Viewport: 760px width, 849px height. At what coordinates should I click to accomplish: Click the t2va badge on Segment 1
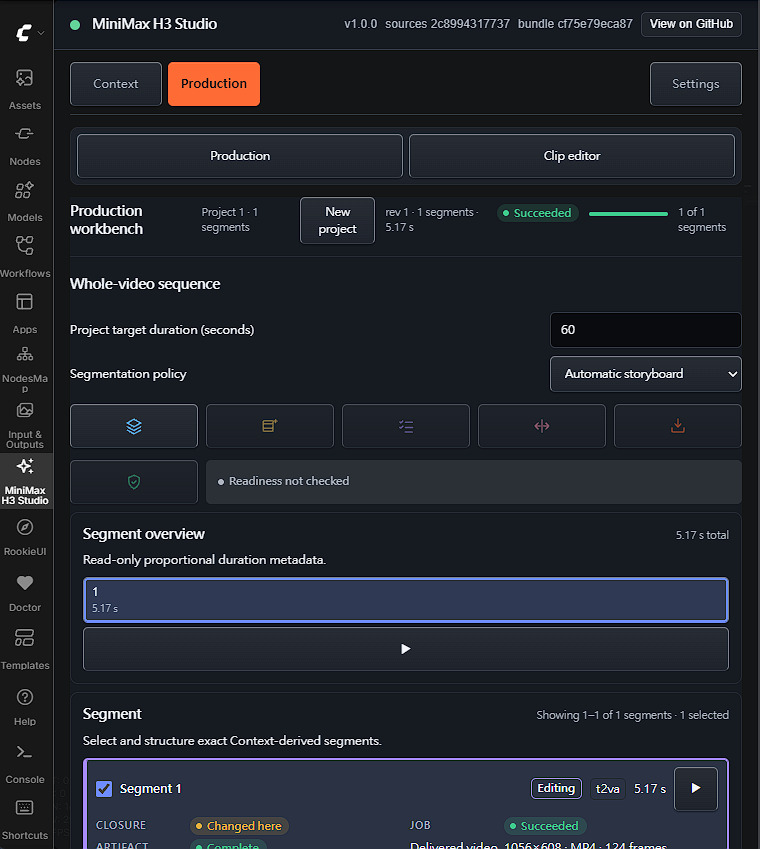click(607, 789)
